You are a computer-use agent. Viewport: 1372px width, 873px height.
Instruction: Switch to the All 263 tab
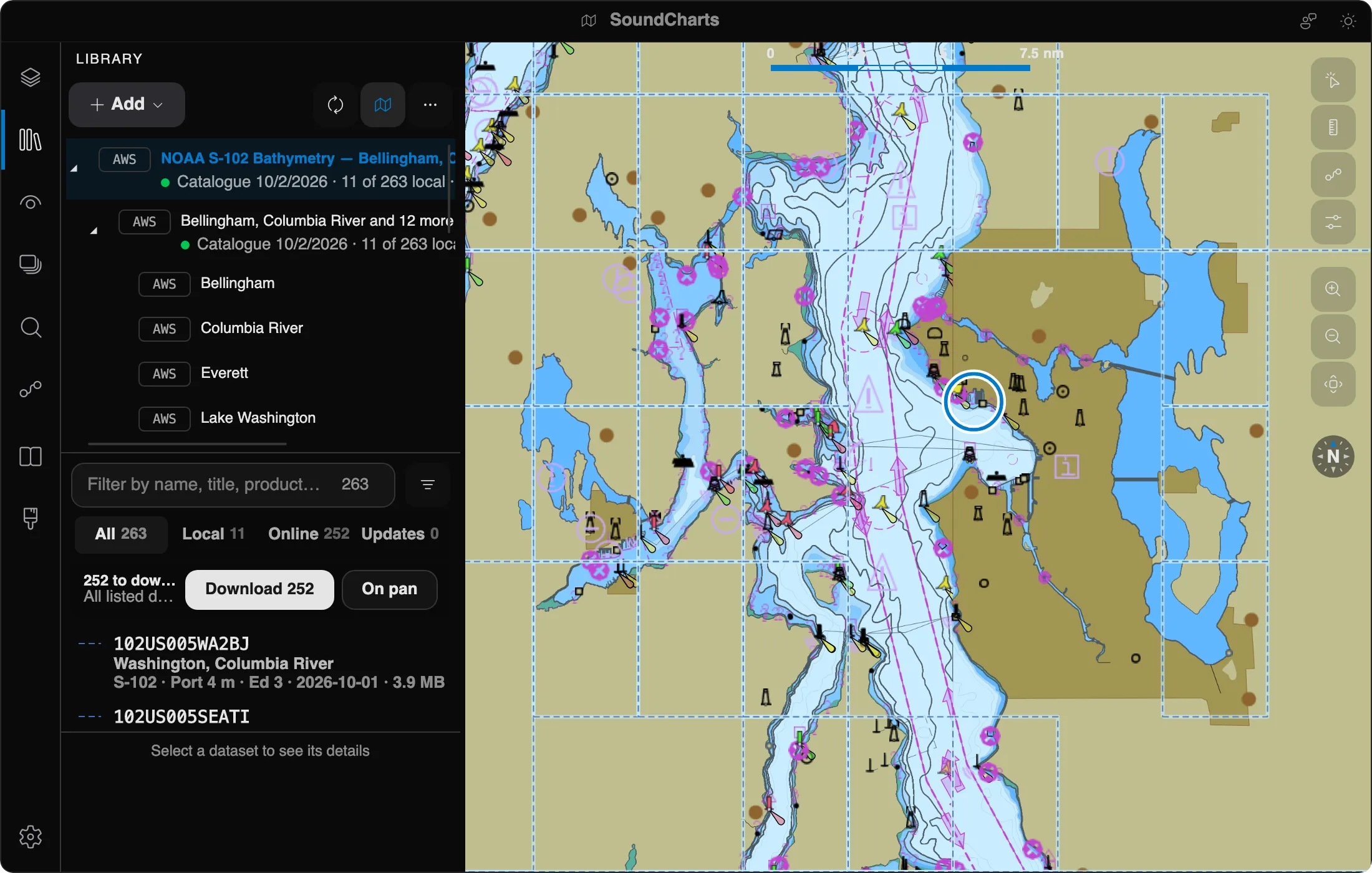point(121,534)
